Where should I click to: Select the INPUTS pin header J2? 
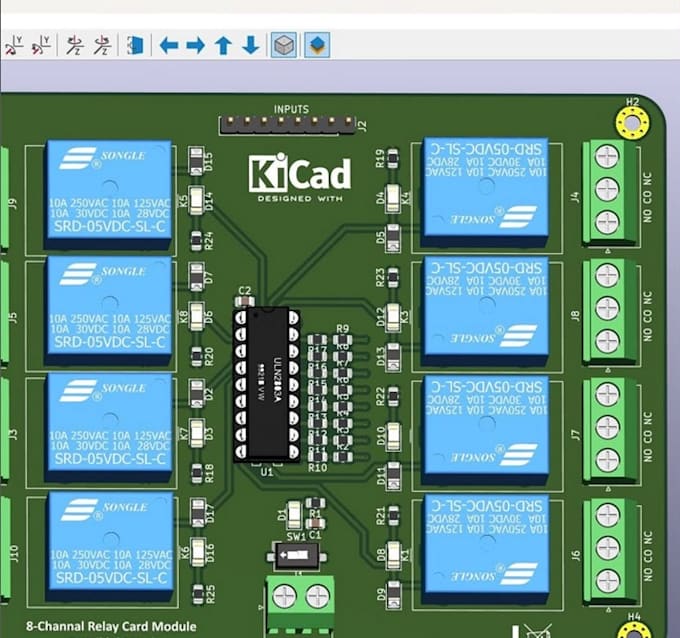click(288, 125)
